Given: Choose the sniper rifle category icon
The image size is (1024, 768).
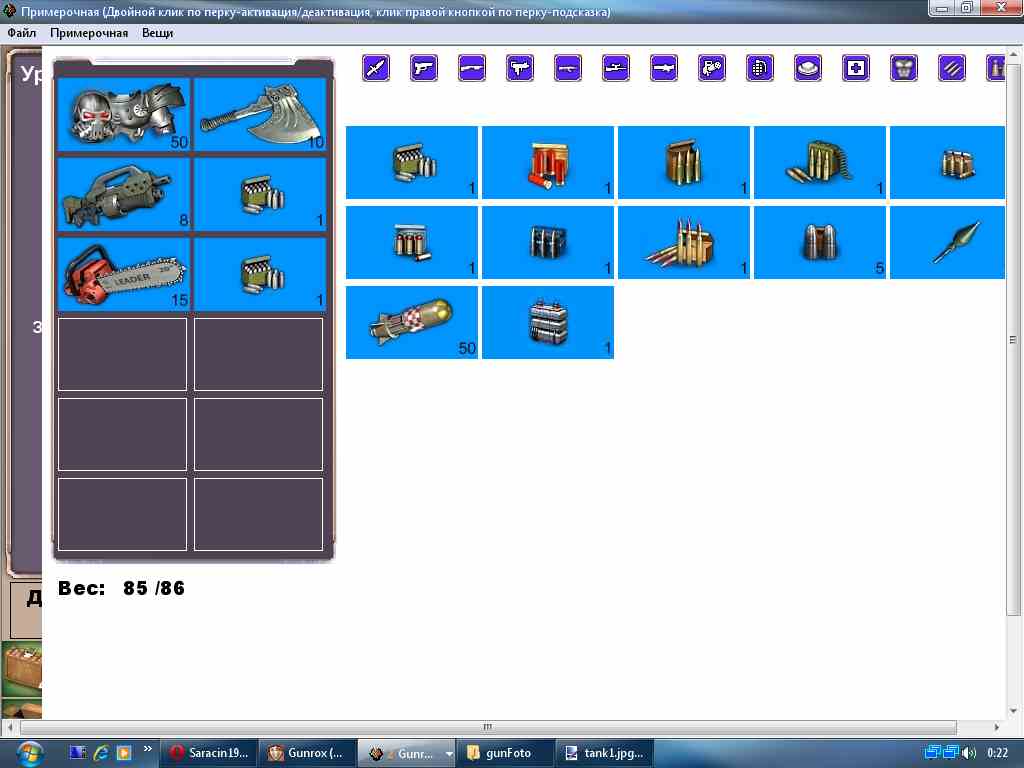Looking at the screenshot, I should pyautogui.click(x=616, y=68).
